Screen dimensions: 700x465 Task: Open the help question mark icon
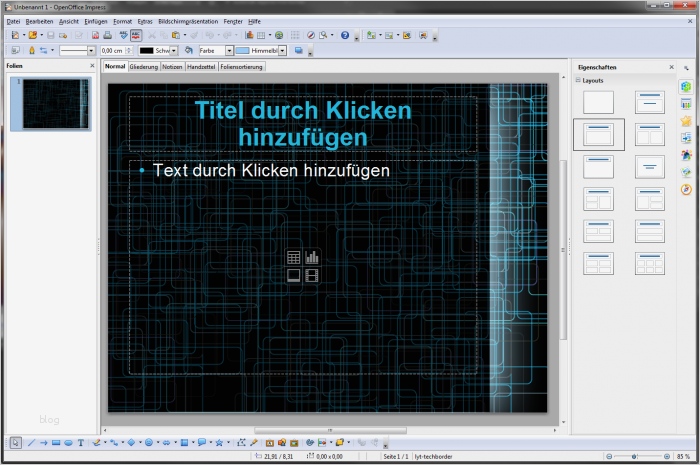[x=345, y=35]
